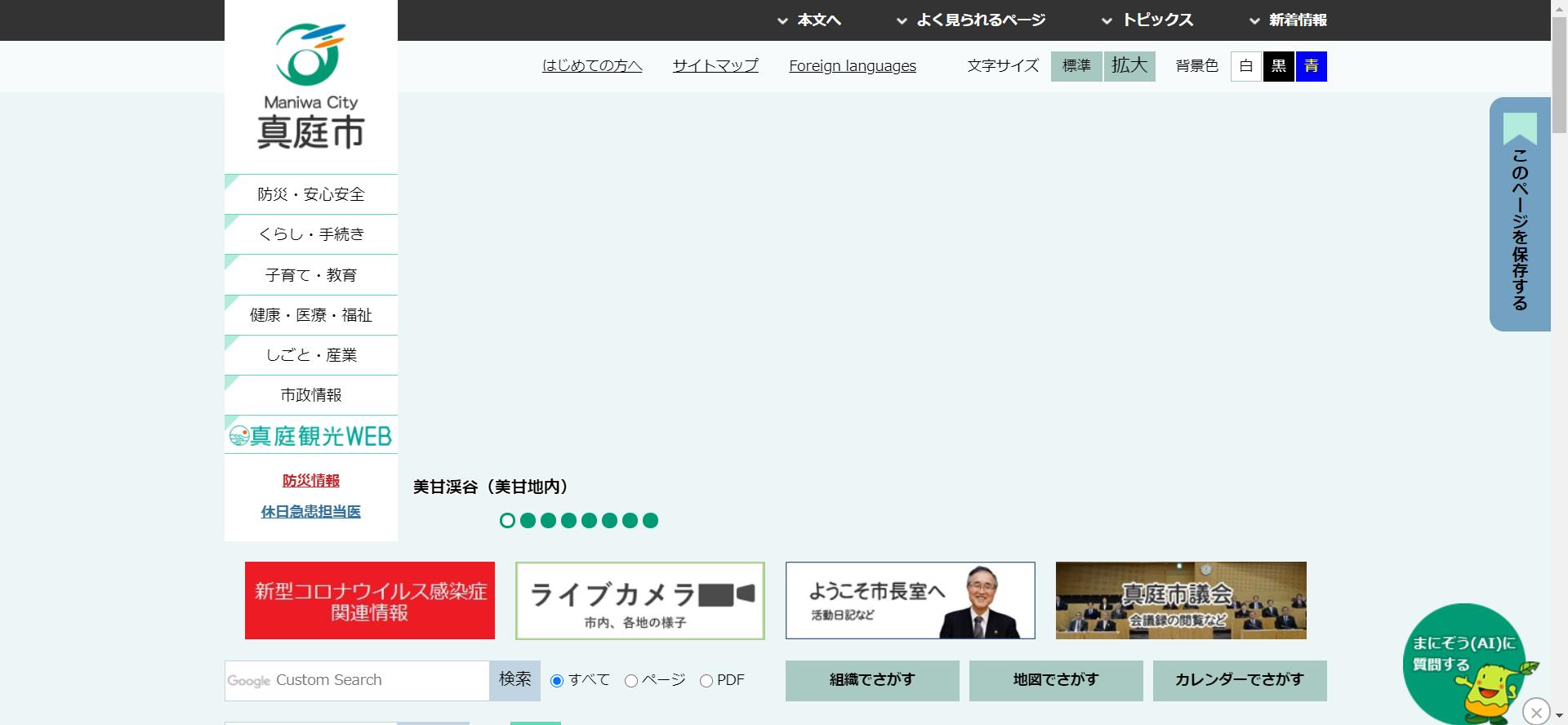Select the すべて radio button
The image size is (1568, 725).
(557, 681)
